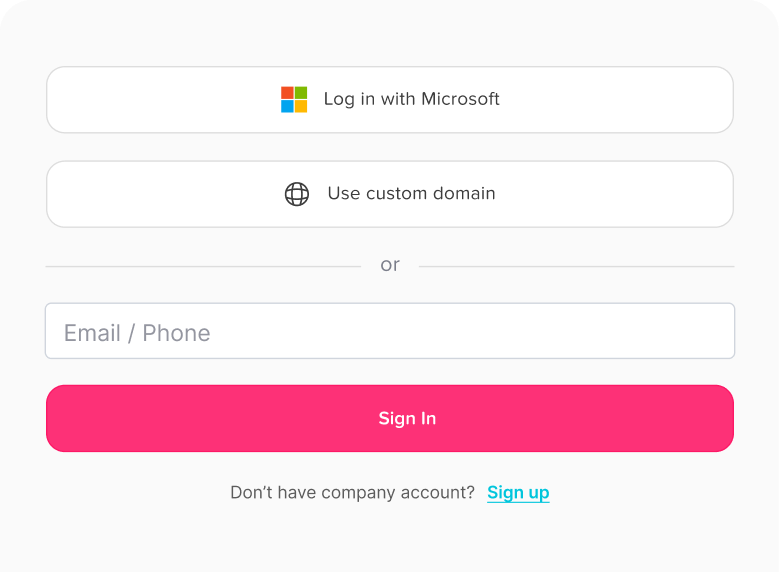Click the white "Sign In" label text
This screenshot has width=779, height=572.
pyautogui.click(x=407, y=418)
